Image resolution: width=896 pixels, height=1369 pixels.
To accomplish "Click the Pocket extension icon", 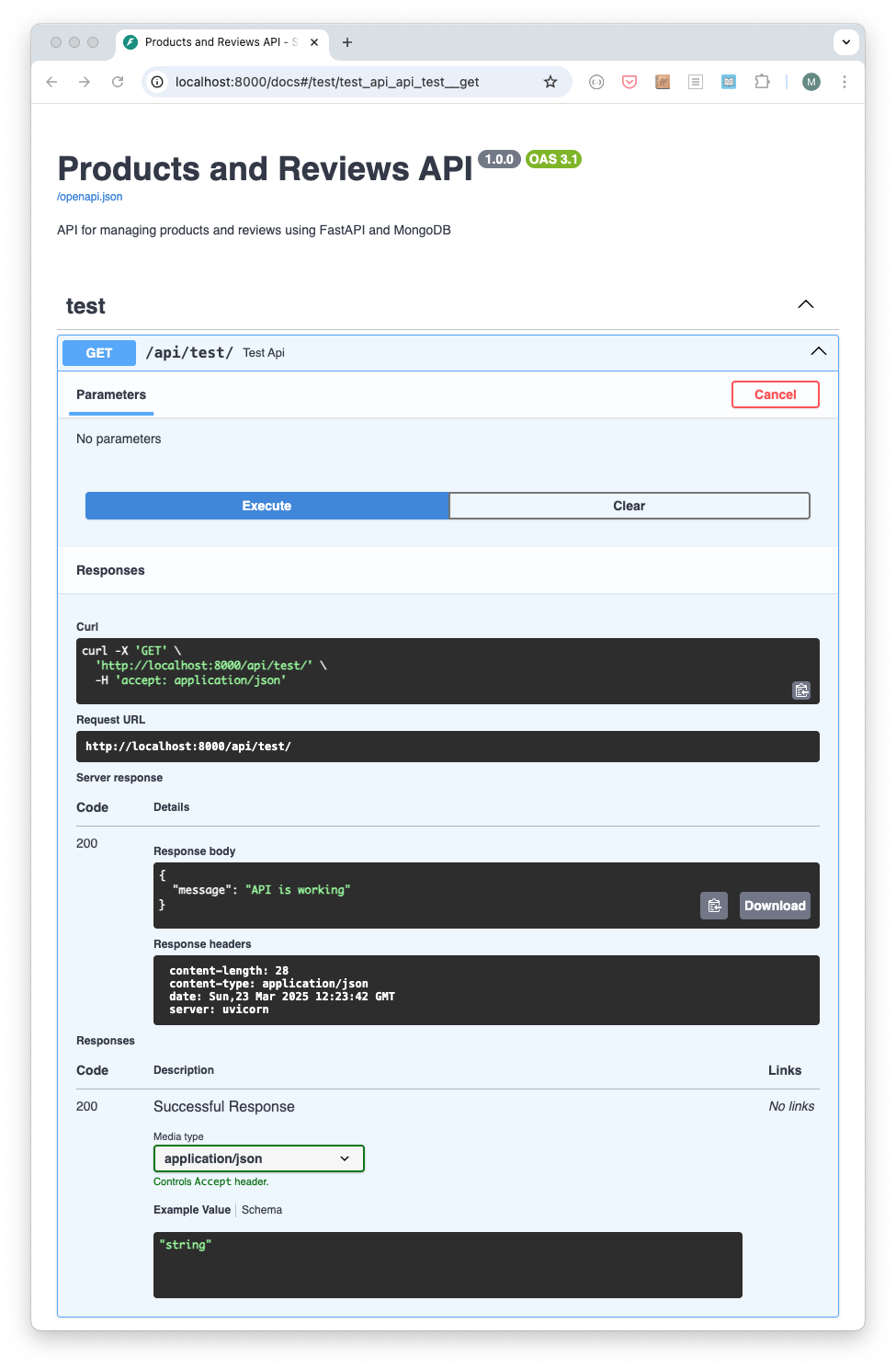I will 629,82.
